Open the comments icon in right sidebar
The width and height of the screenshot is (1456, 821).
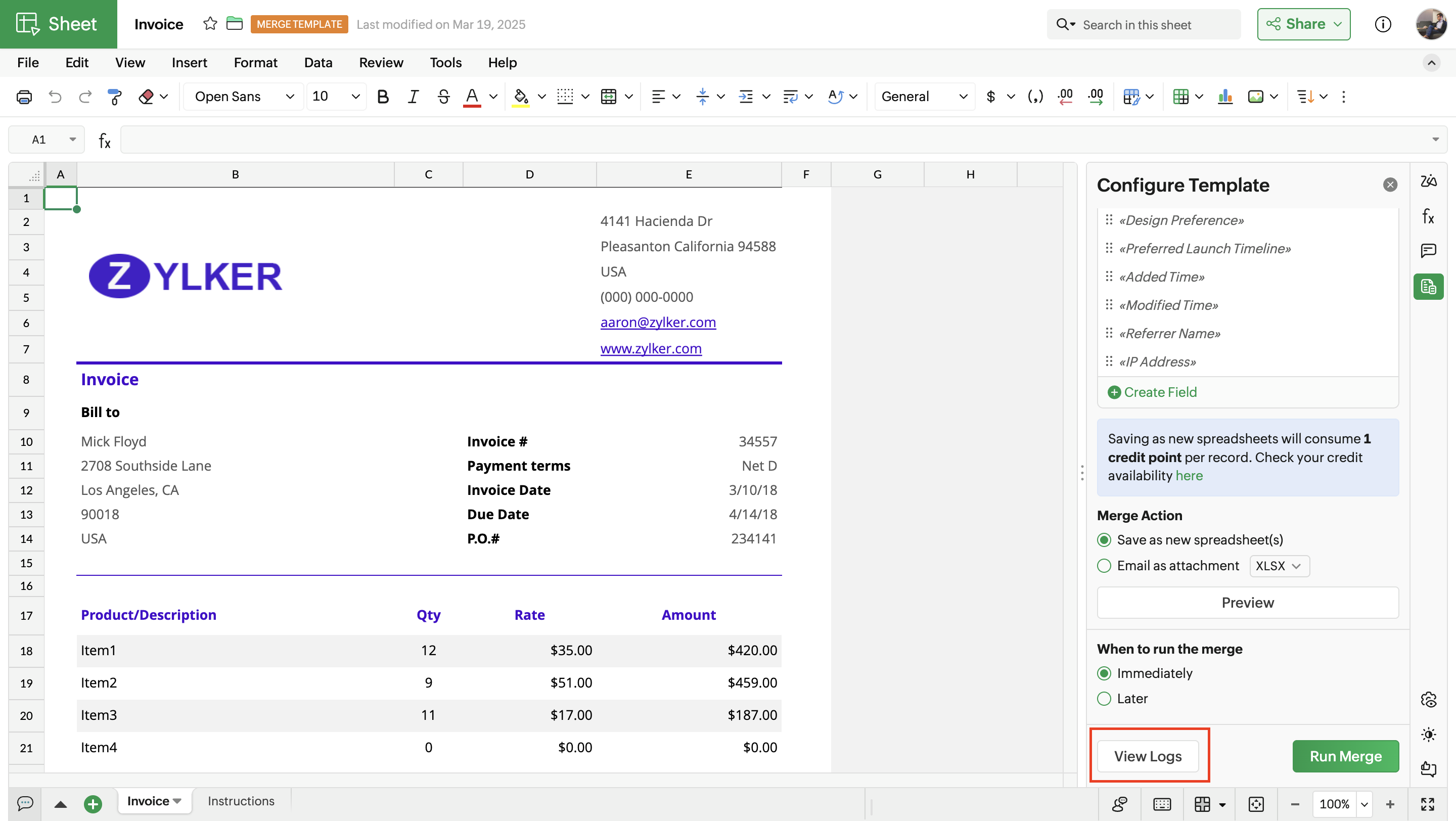pyautogui.click(x=1428, y=250)
